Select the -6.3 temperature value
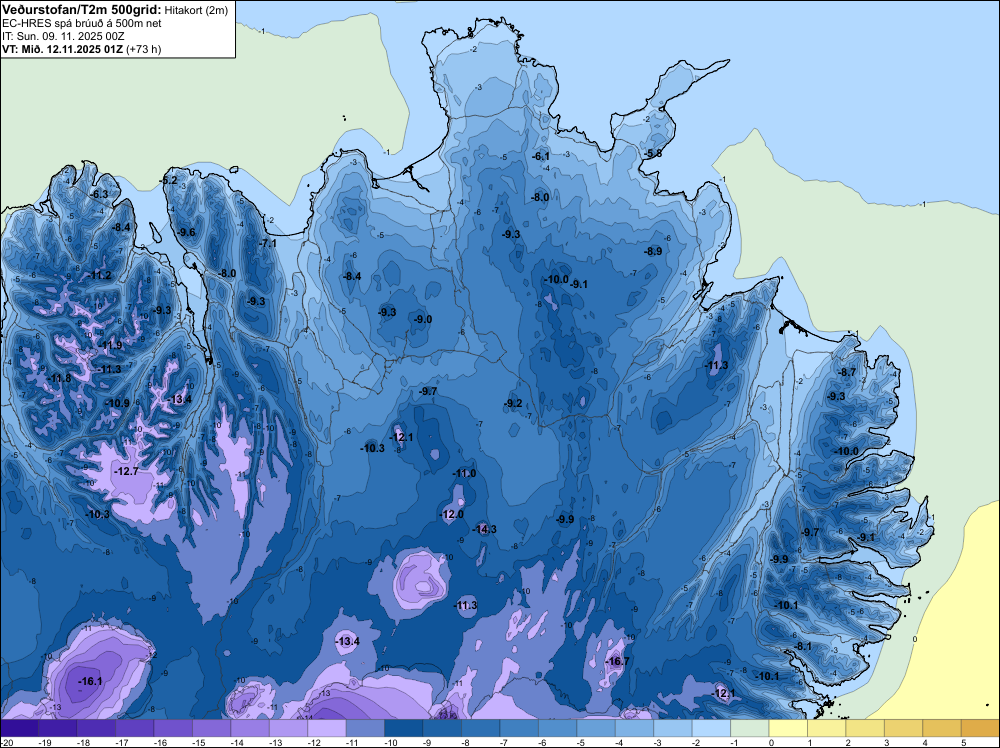1000x748 pixels. pyautogui.click(x=98, y=194)
